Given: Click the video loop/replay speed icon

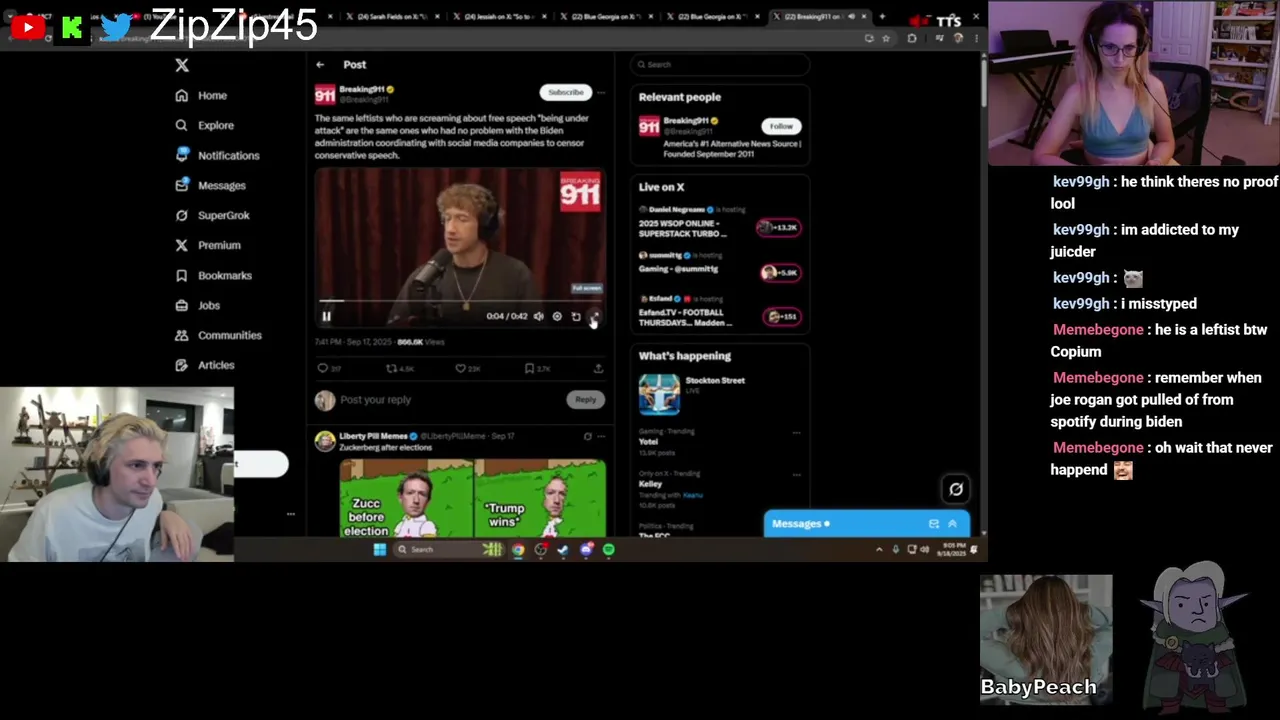Looking at the screenshot, I should tap(576, 316).
